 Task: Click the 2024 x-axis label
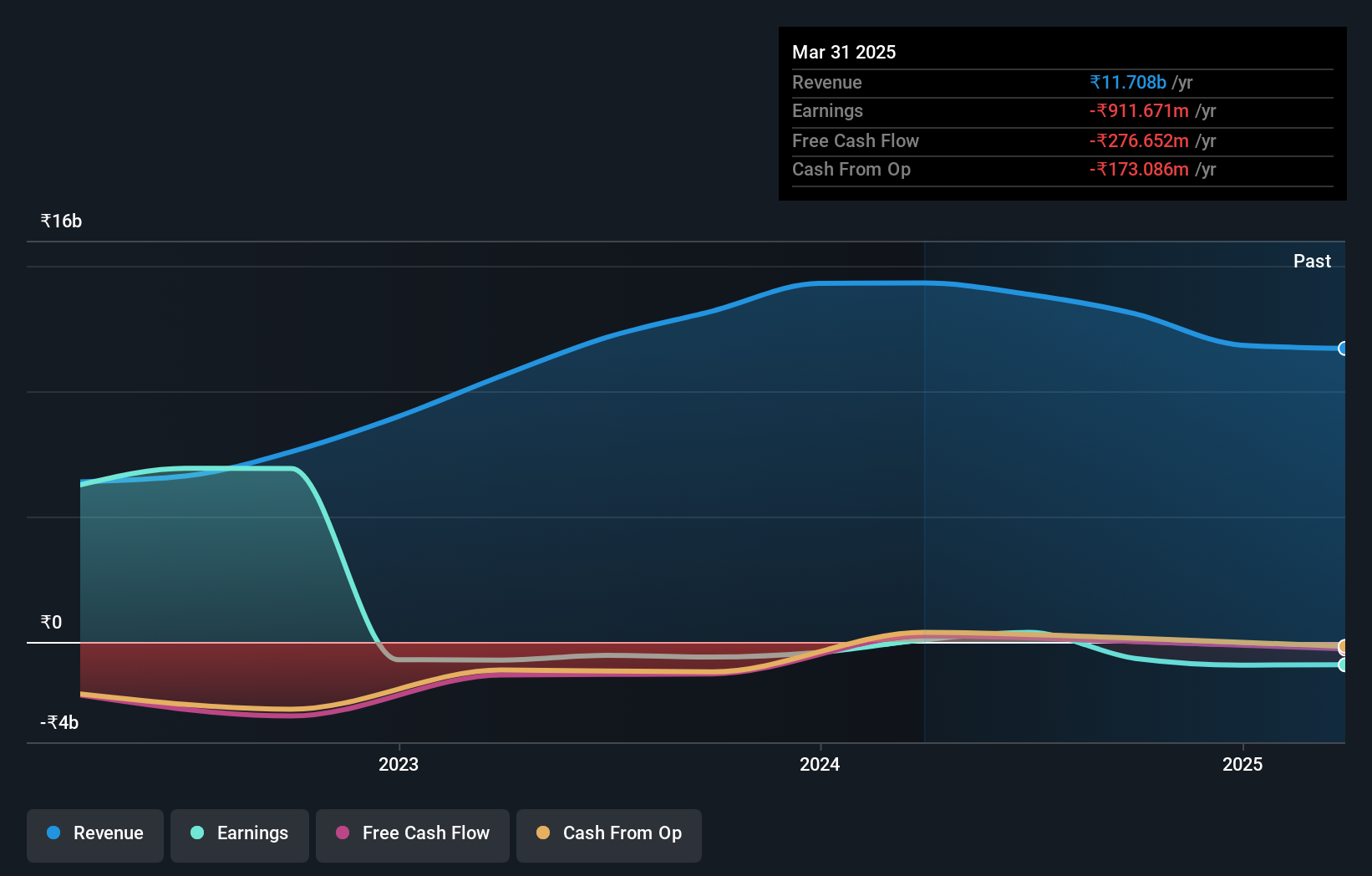pyautogui.click(x=820, y=764)
